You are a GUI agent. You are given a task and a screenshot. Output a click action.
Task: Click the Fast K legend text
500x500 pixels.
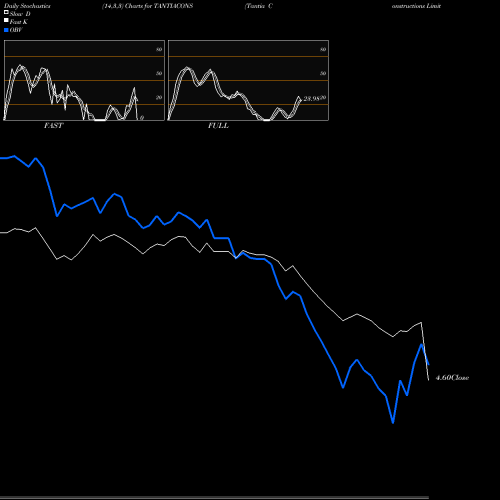coord(19,22)
